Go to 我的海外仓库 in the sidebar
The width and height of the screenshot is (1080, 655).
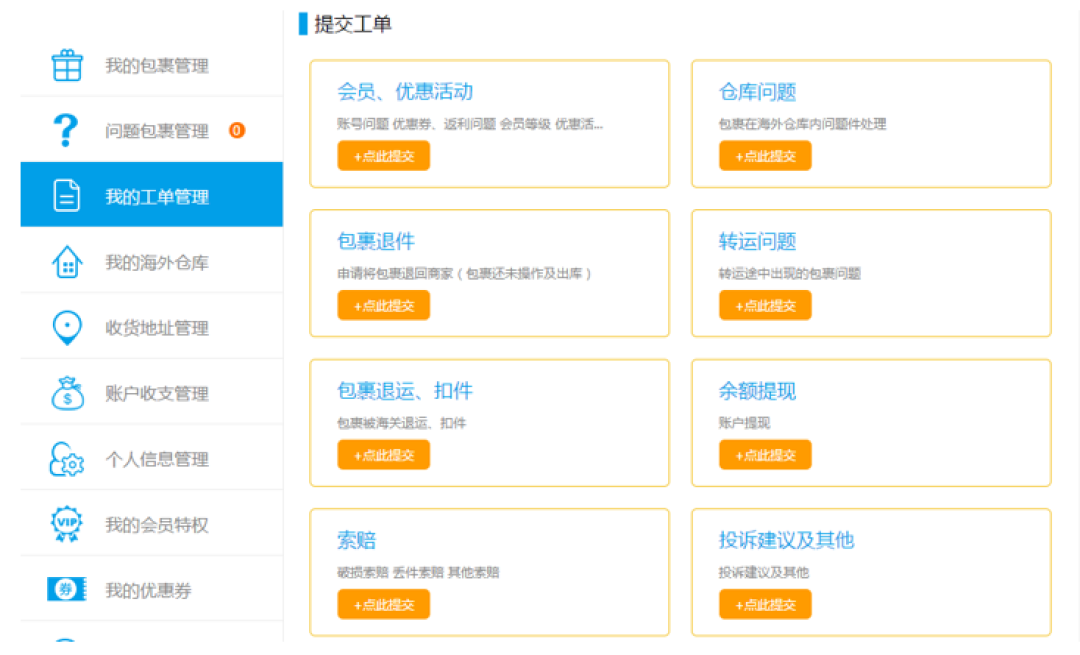click(x=152, y=262)
